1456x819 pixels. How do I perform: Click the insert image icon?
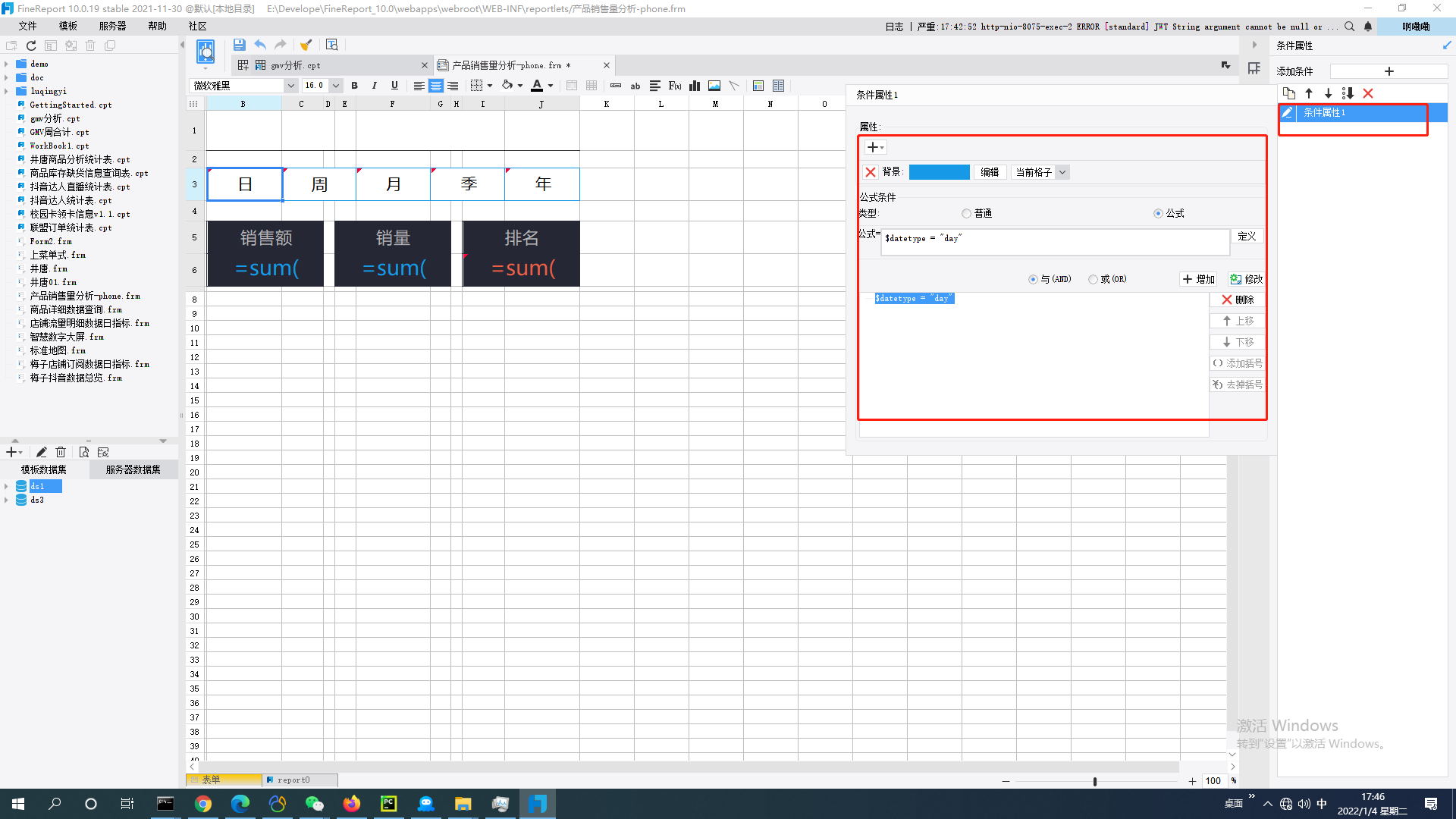[714, 86]
